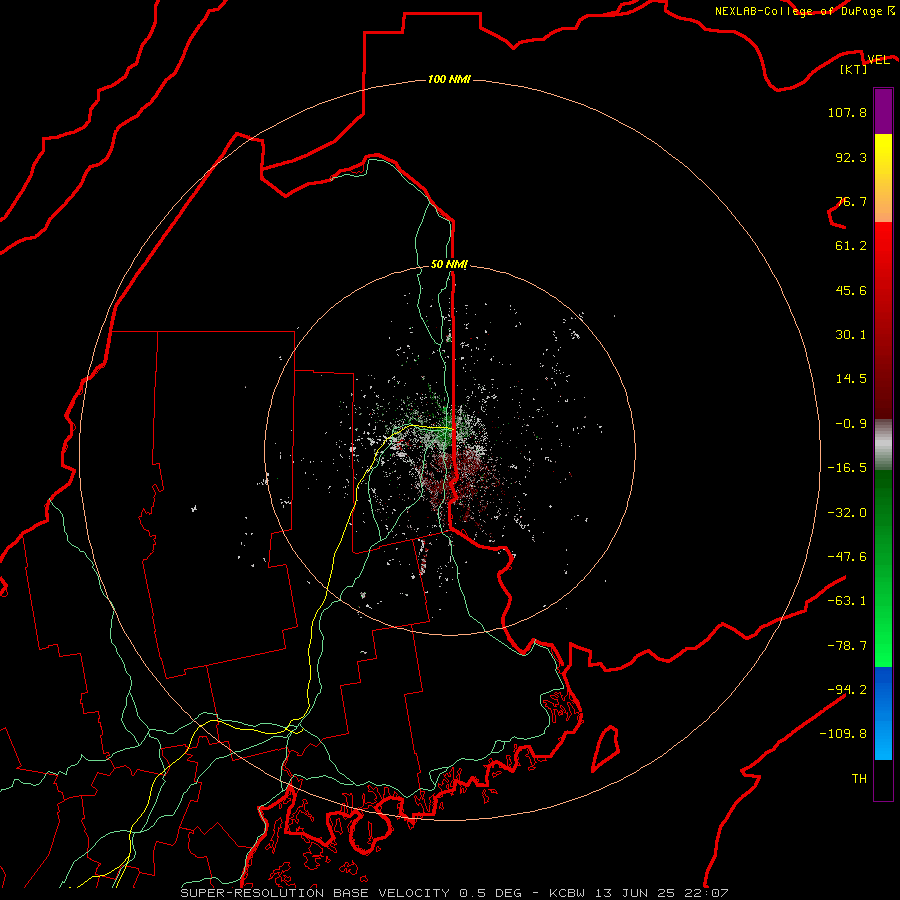The width and height of the screenshot is (900, 900).
Task: Click the TH threshold label
Action: [859, 779]
